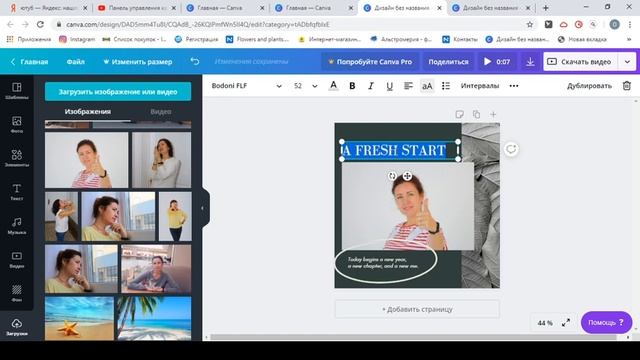Image resolution: width=640 pixels, height=360 pixels.
Task: Click the move handle below the title
Action: click(407, 176)
